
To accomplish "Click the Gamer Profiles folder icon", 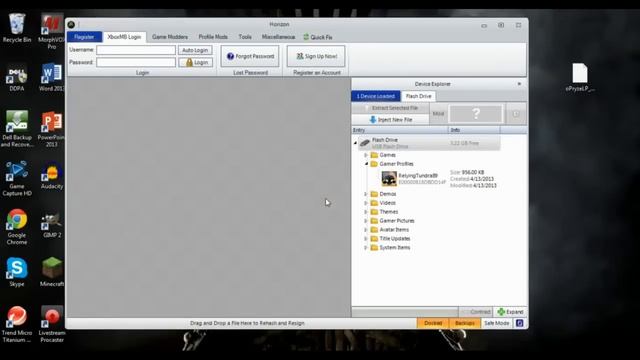I will (374, 164).
